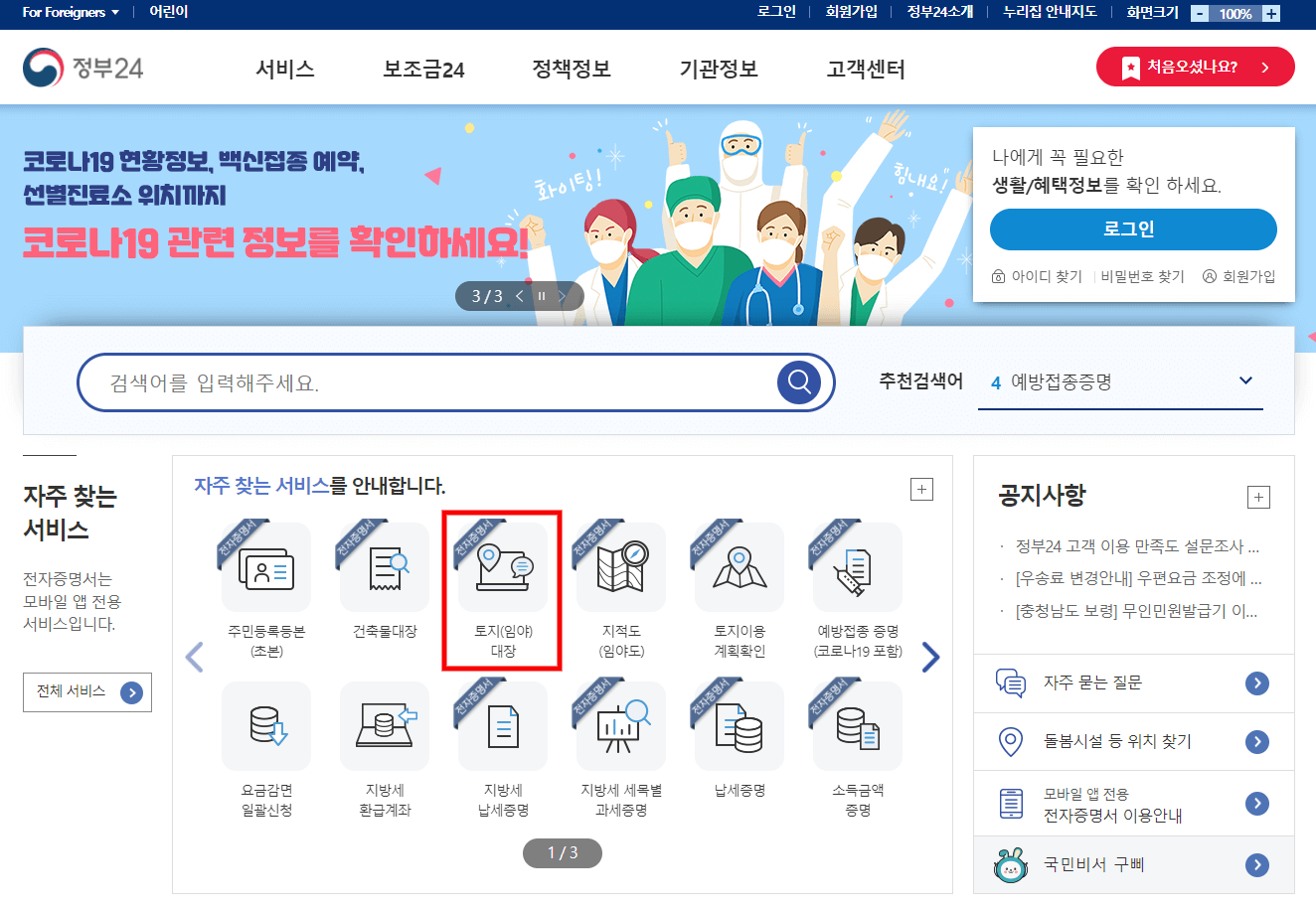Click recommended keyword 예방접종증명
Image resolution: width=1316 pixels, height=908 pixels.
(1061, 381)
